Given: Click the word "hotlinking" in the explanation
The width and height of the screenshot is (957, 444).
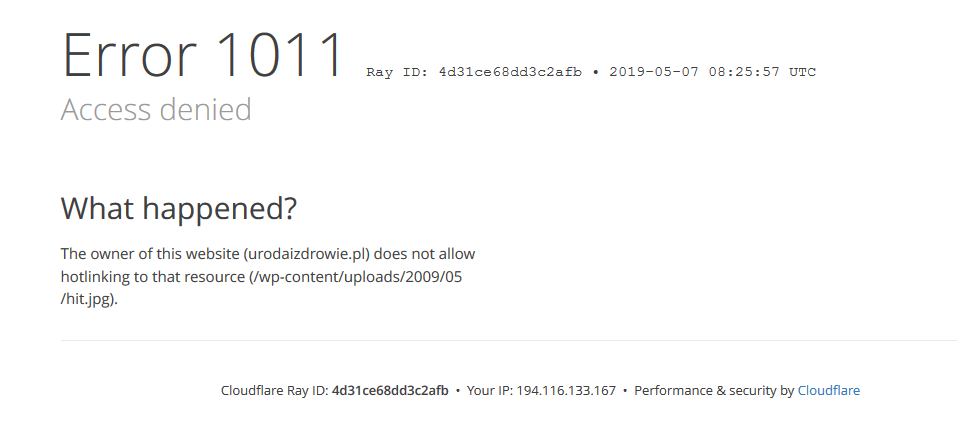Looking at the screenshot, I should [98, 276].
